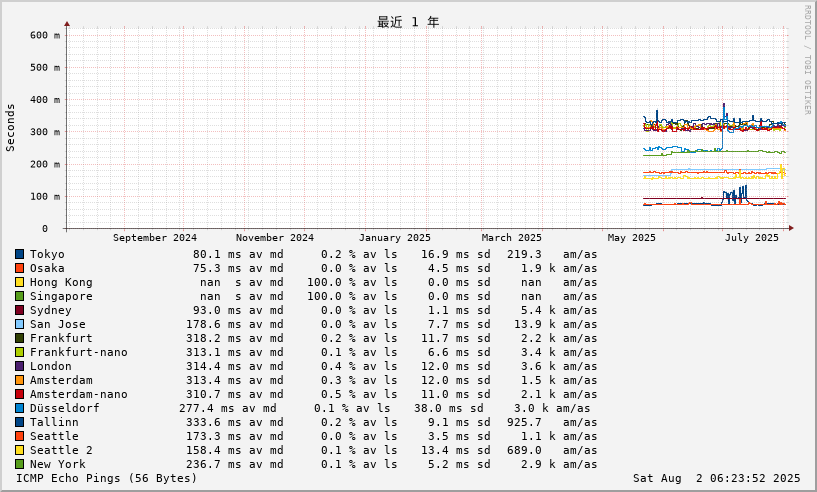
Task: Click the Seattle 2 yellow legend swatch
Action: click(19, 450)
